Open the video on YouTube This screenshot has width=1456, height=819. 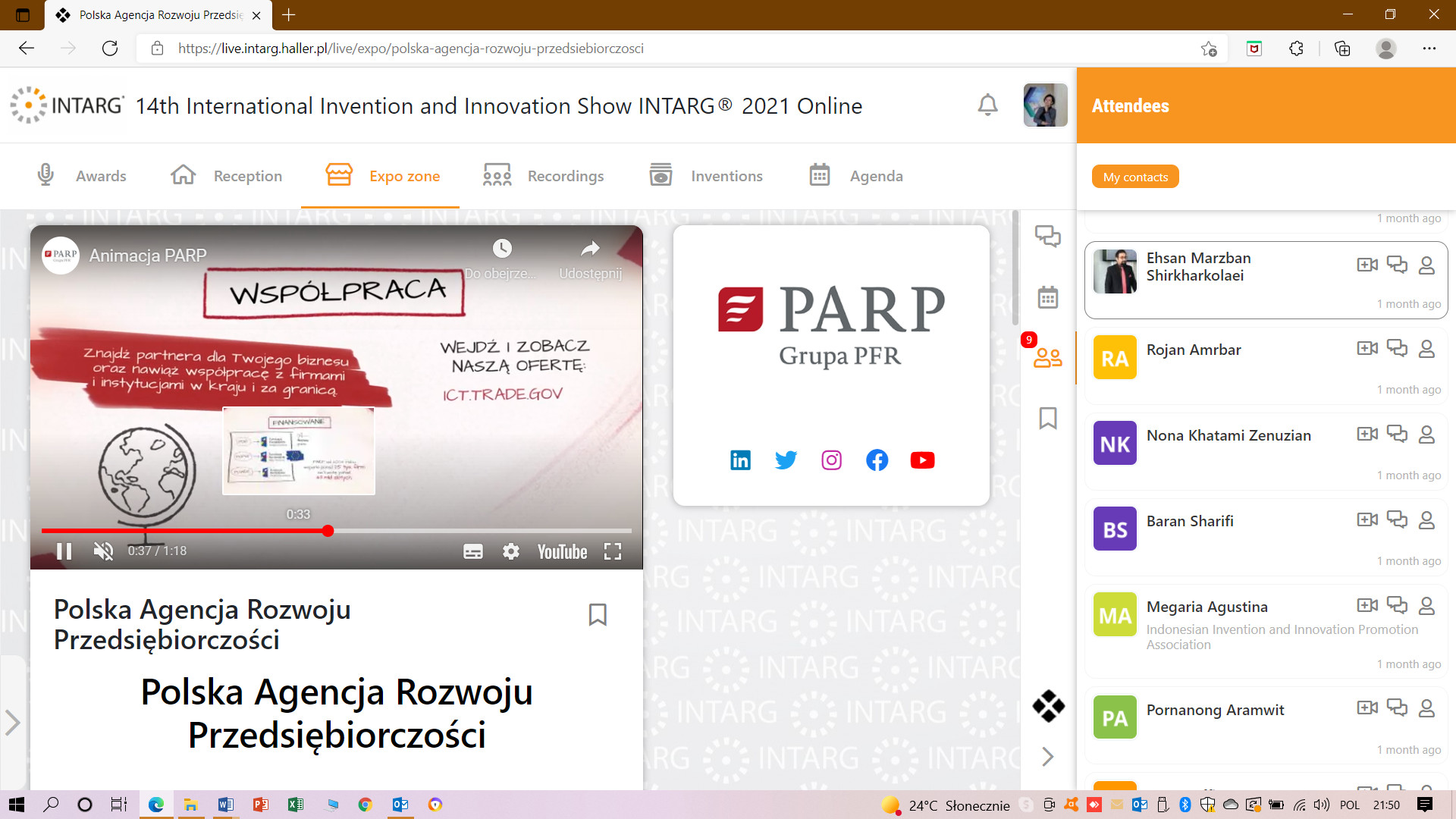(563, 551)
